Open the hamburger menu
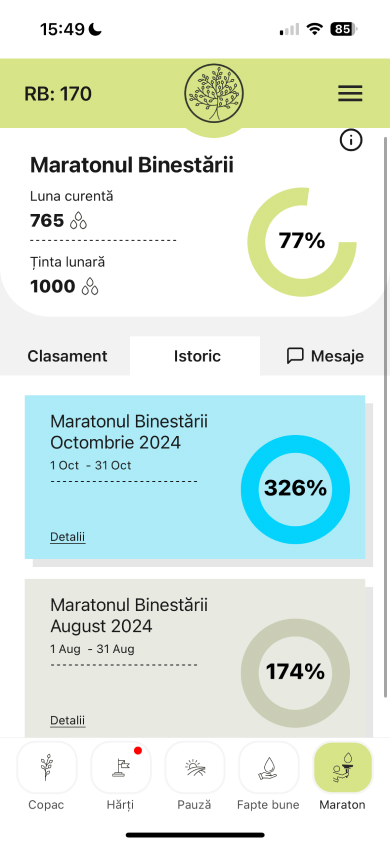 coord(350,94)
